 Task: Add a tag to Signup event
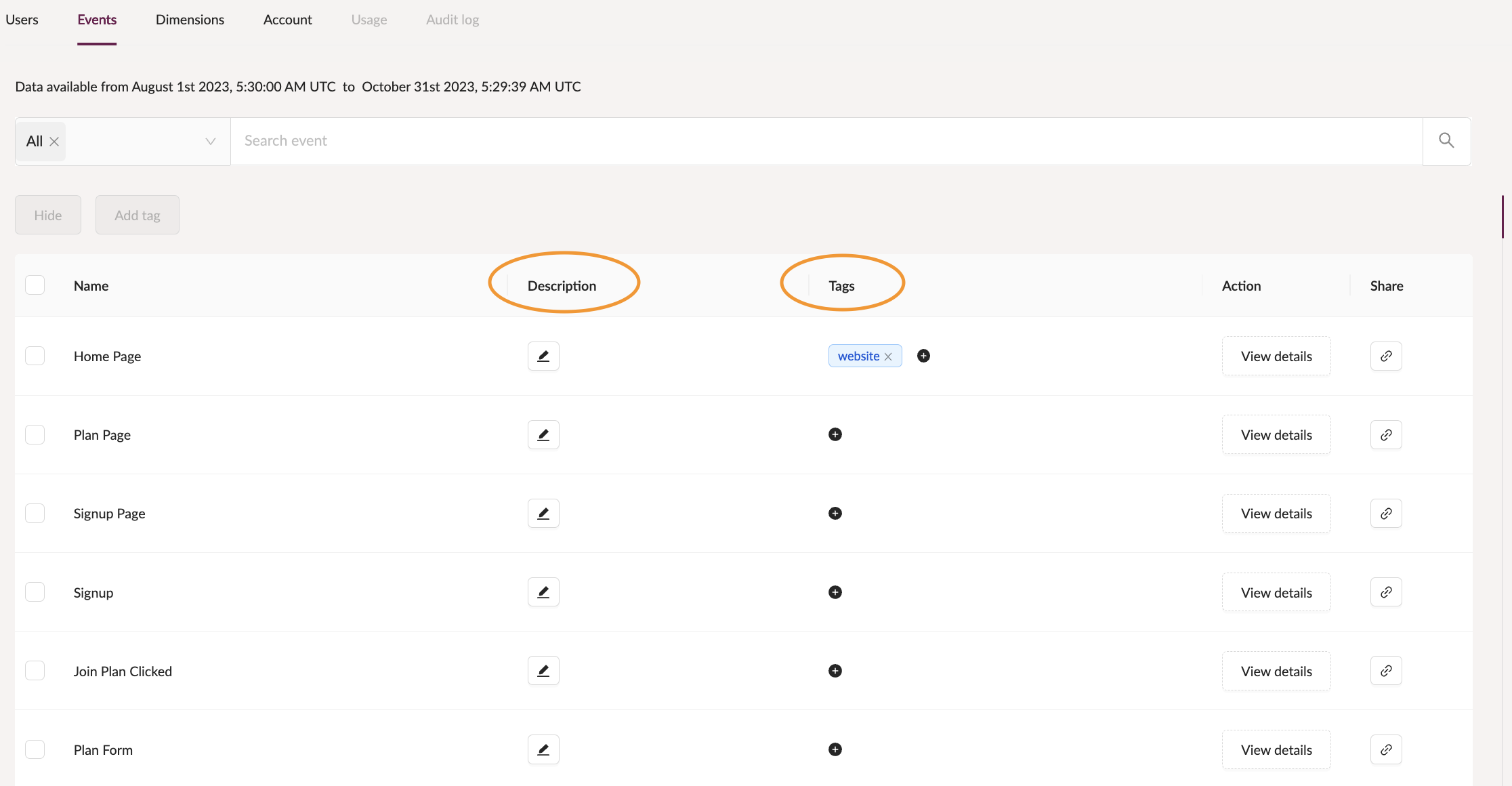835,592
